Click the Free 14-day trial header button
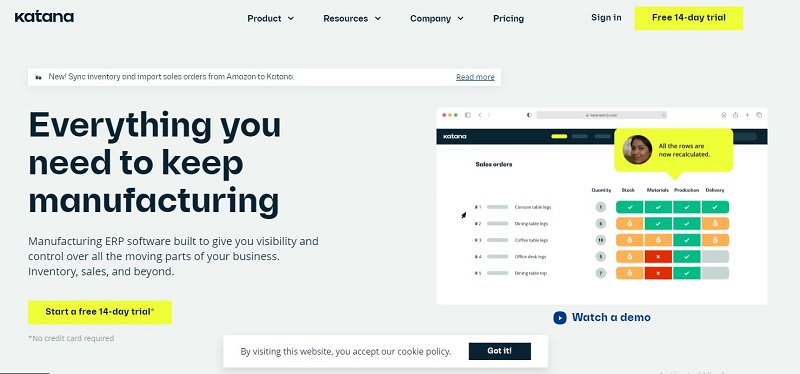This screenshot has width=800, height=374. point(689,18)
